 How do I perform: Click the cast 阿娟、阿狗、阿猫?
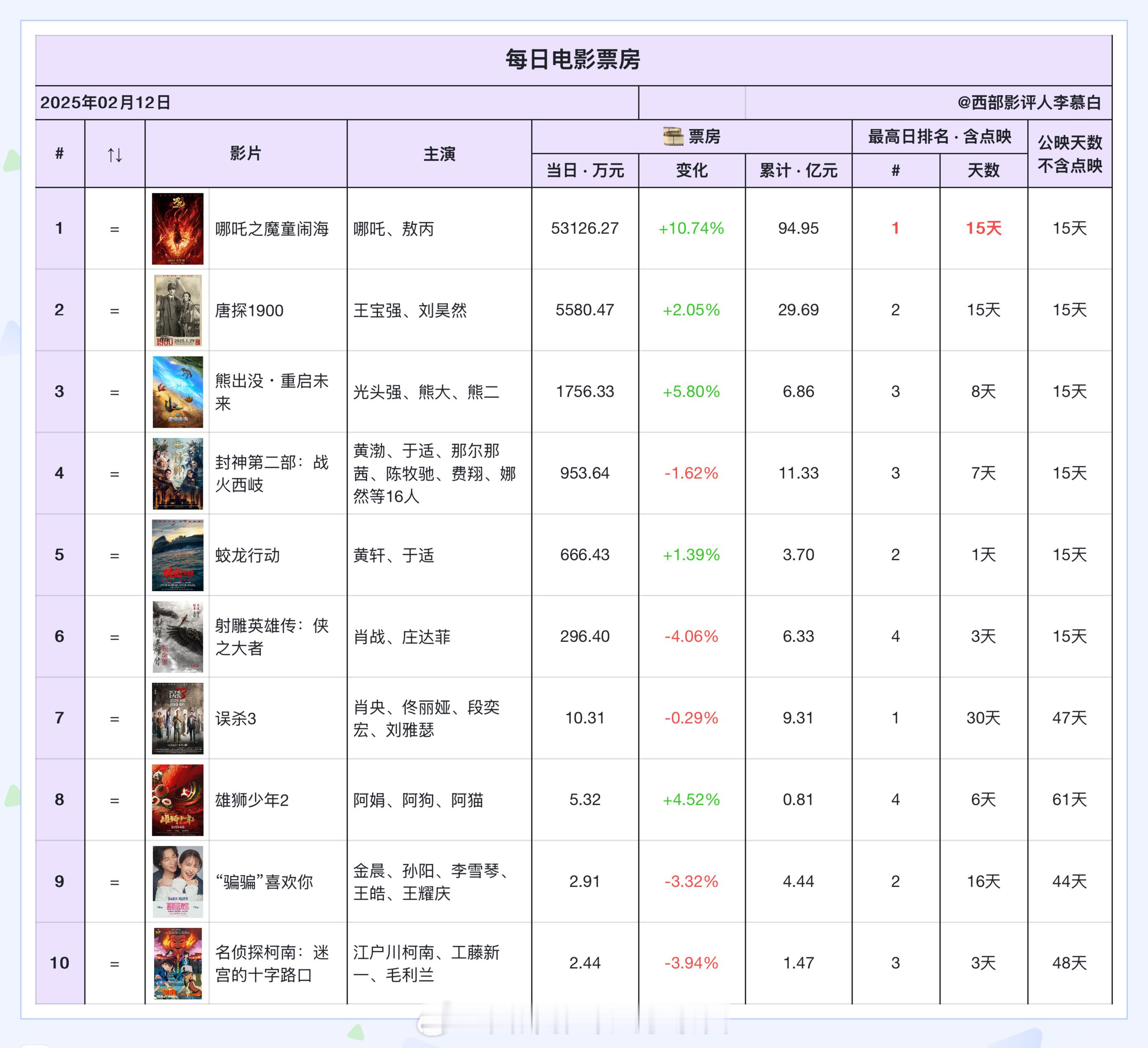click(x=418, y=800)
